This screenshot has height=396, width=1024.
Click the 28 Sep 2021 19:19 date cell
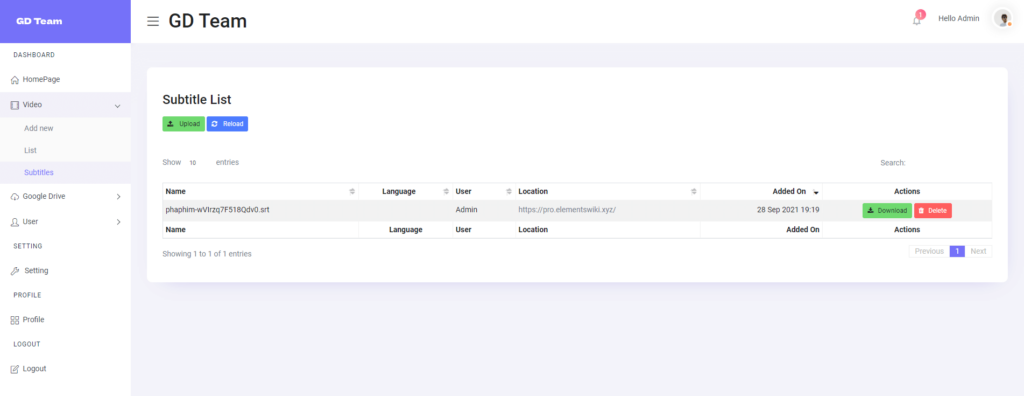click(x=788, y=210)
